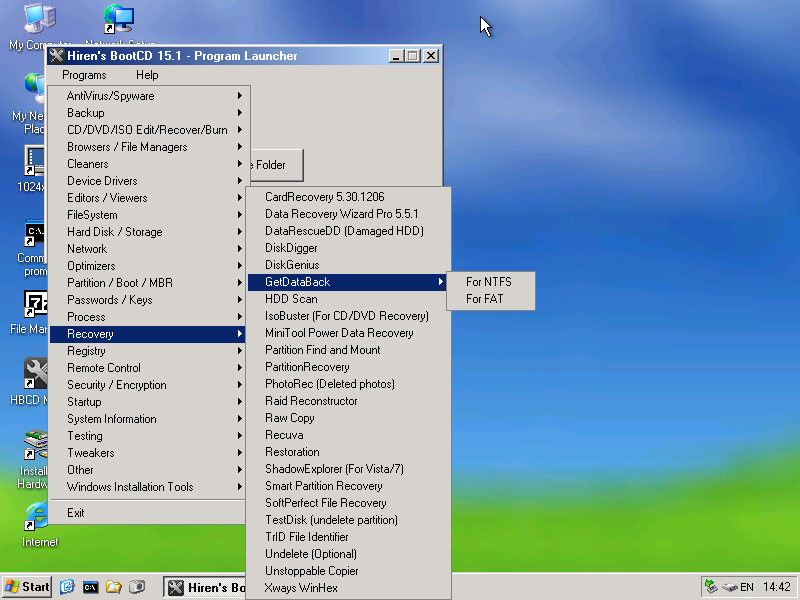Open the Remote Control menu entry

(x=147, y=368)
